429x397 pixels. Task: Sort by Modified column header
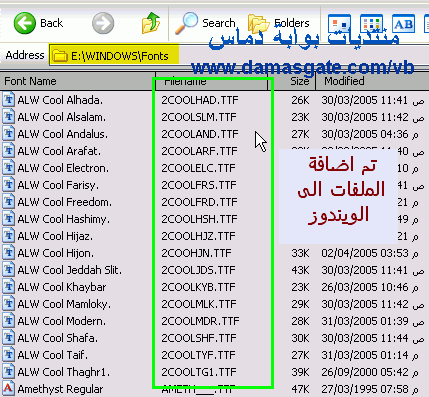coord(372,81)
